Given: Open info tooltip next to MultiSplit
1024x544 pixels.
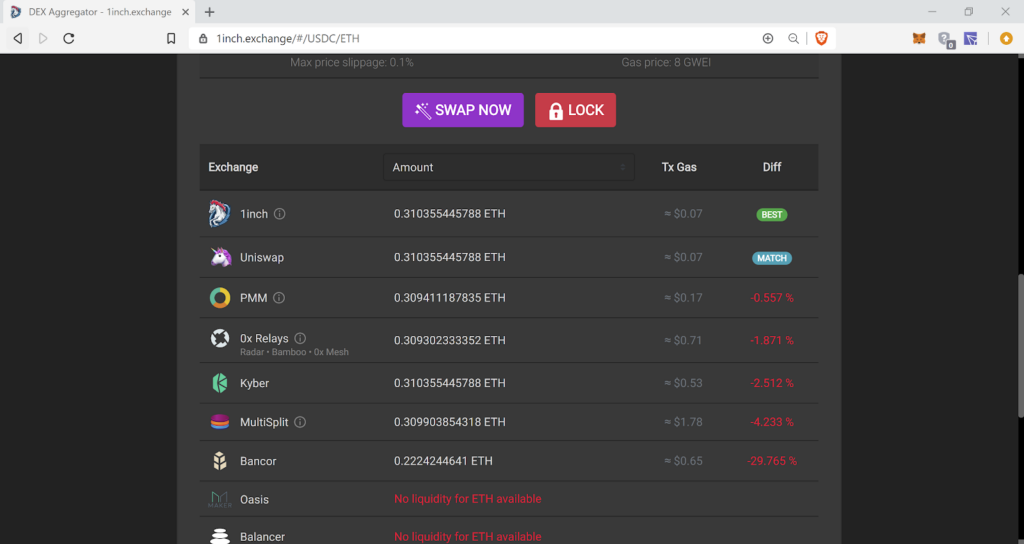Looking at the screenshot, I should tap(300, 422).
